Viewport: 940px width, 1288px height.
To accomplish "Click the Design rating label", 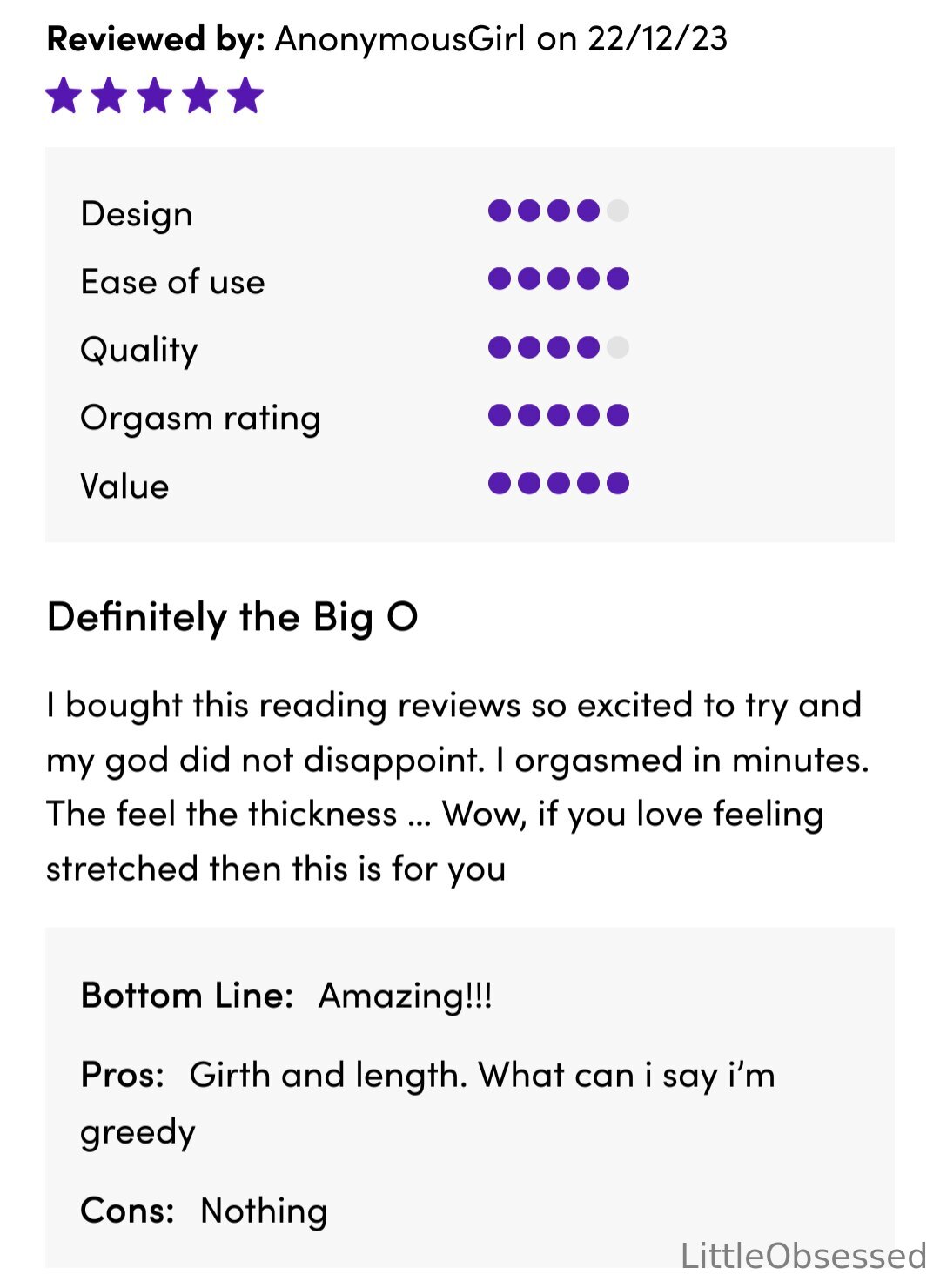I will 137,214.
